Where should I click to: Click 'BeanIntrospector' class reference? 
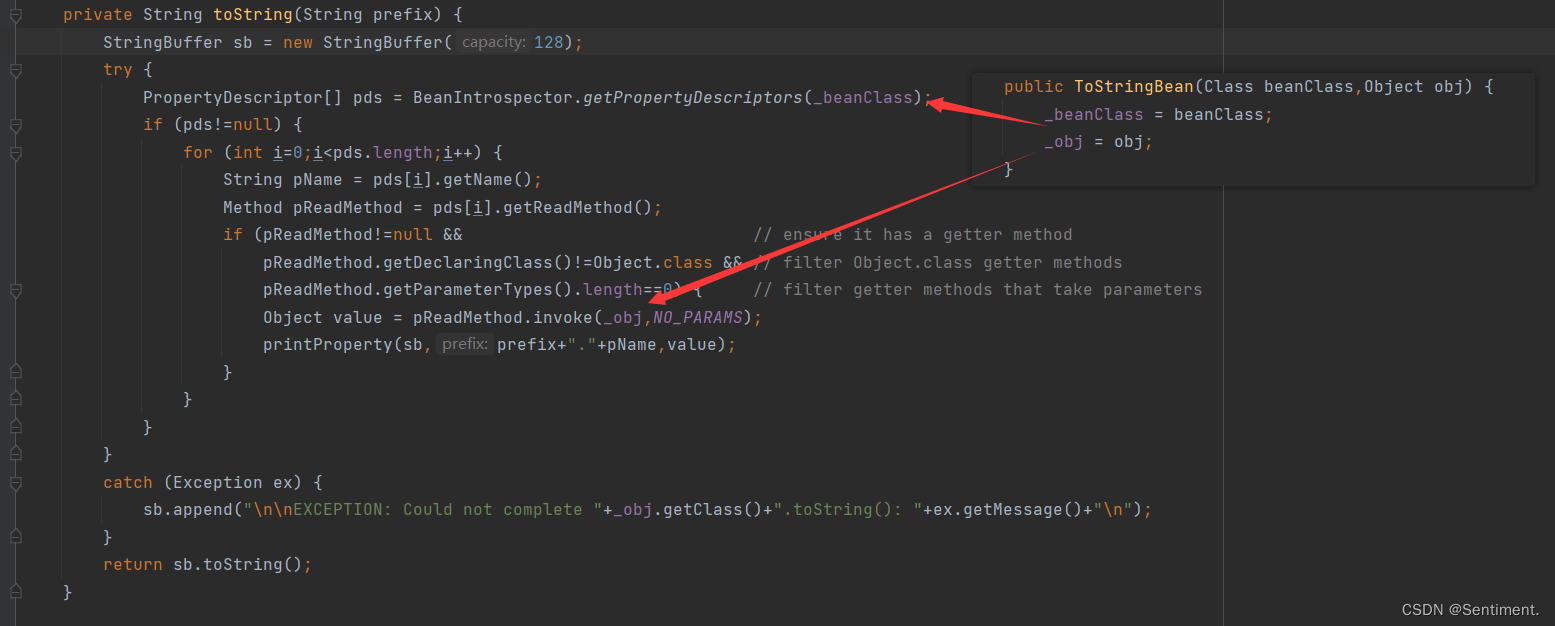(x=493, y=97)
